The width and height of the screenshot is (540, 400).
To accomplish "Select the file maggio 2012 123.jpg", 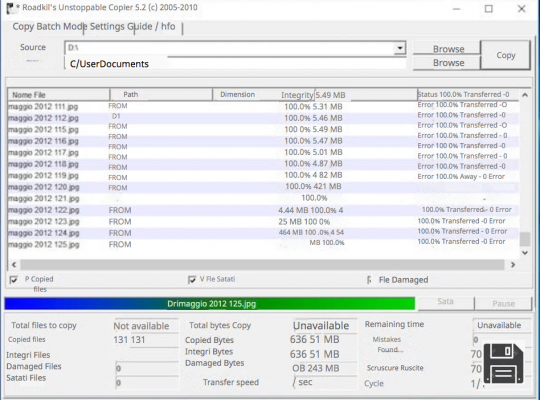I will [43, 222].
